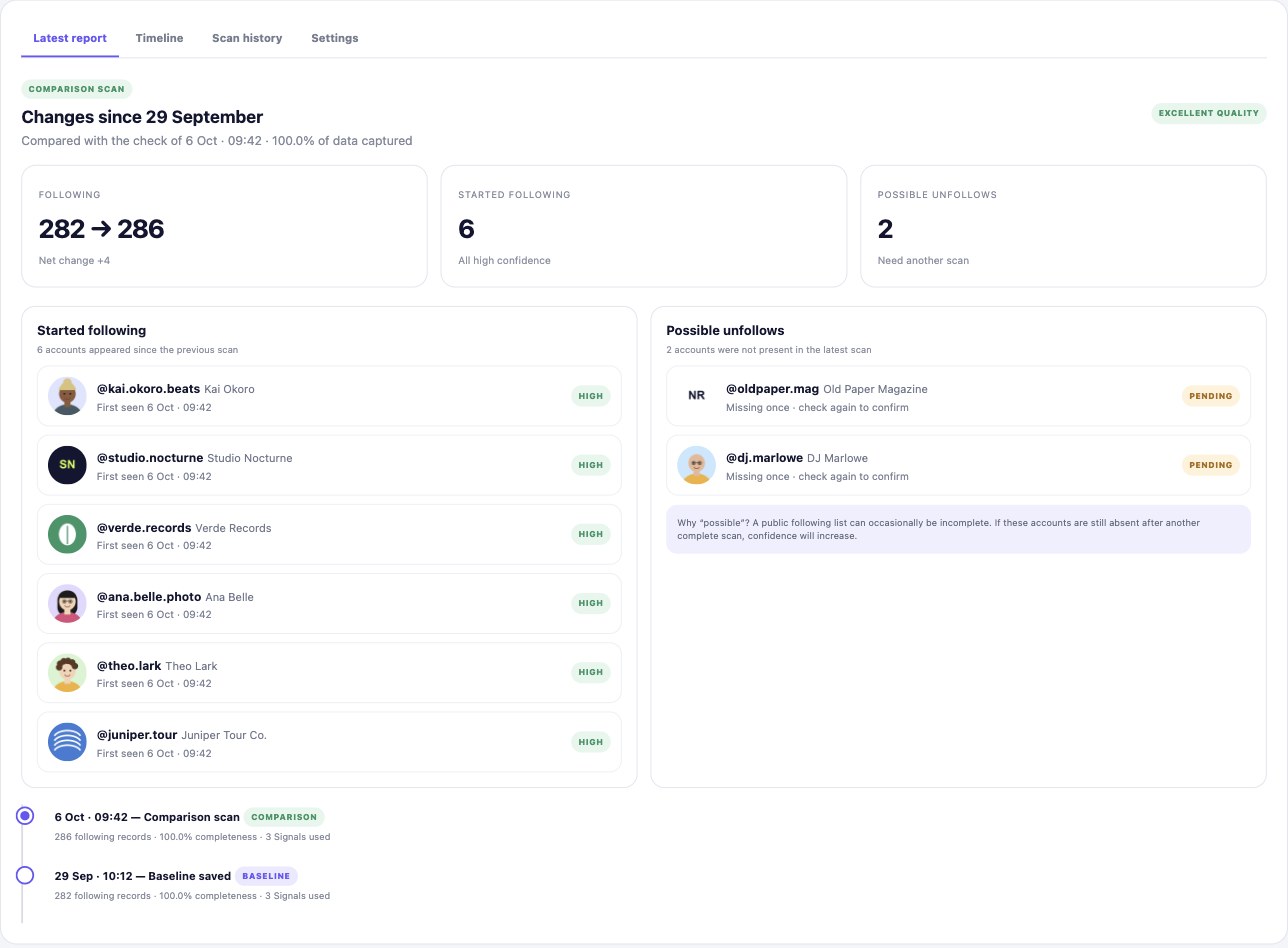This screenshot has width=1288, height=948.
Task: Open the @studio.nocturne handle
Action: coord(150,458)
